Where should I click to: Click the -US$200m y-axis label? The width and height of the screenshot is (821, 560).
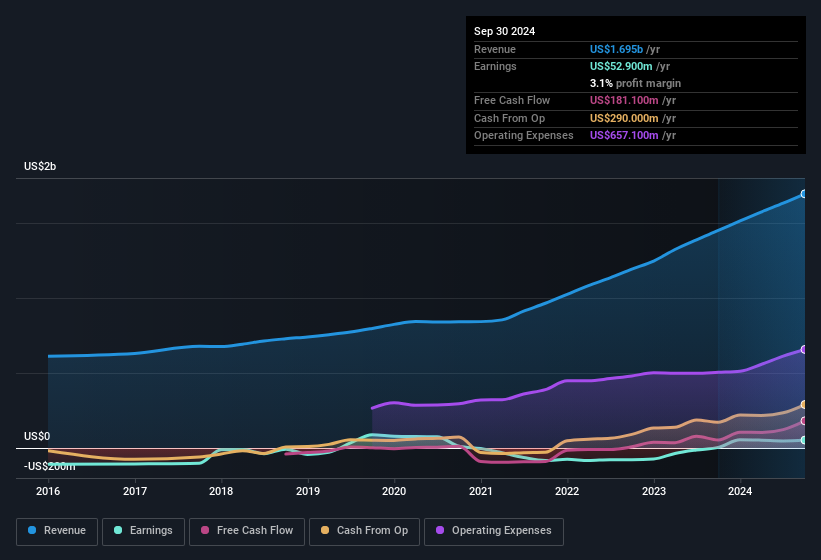(x=50, y=466)
